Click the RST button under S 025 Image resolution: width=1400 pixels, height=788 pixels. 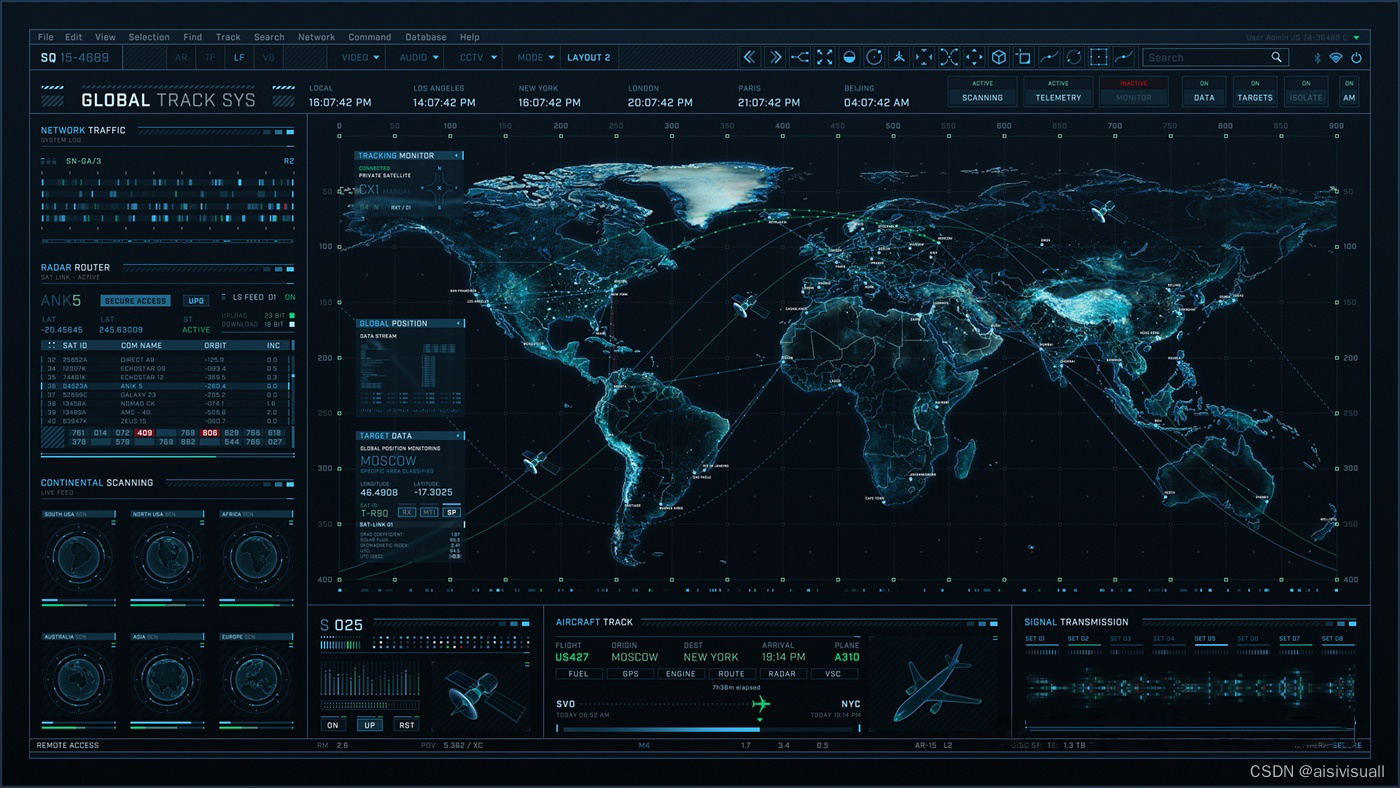[x=406, y=725]
